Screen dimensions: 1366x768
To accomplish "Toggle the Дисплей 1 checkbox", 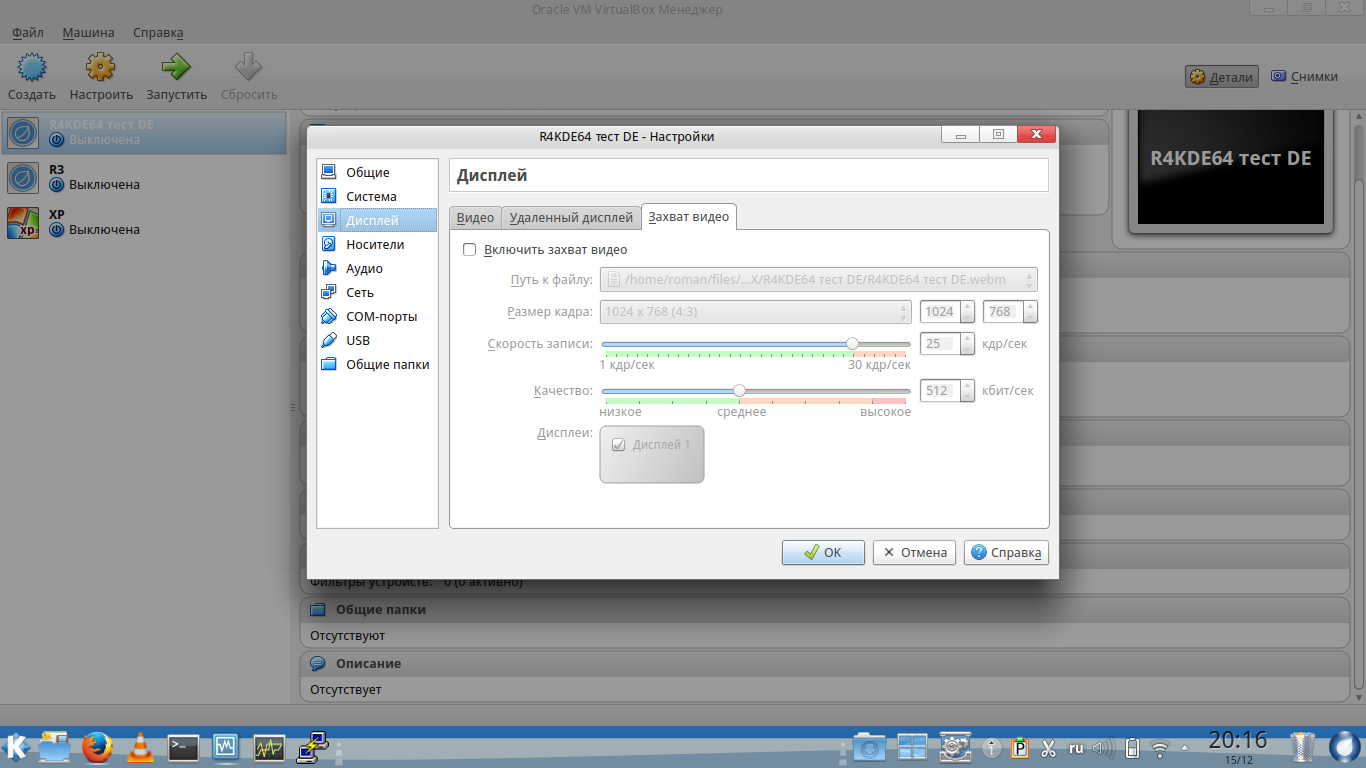I will (618, 445).
